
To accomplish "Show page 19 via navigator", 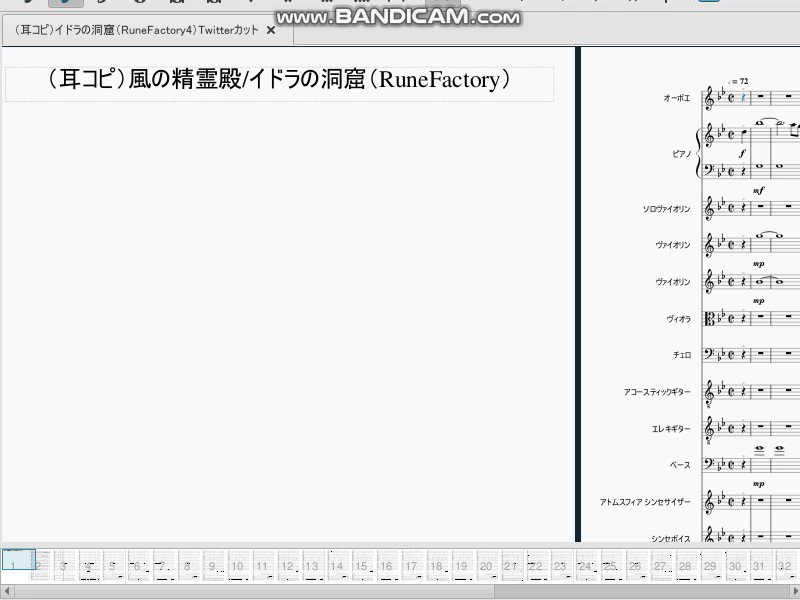I will [x=461, y=565].
